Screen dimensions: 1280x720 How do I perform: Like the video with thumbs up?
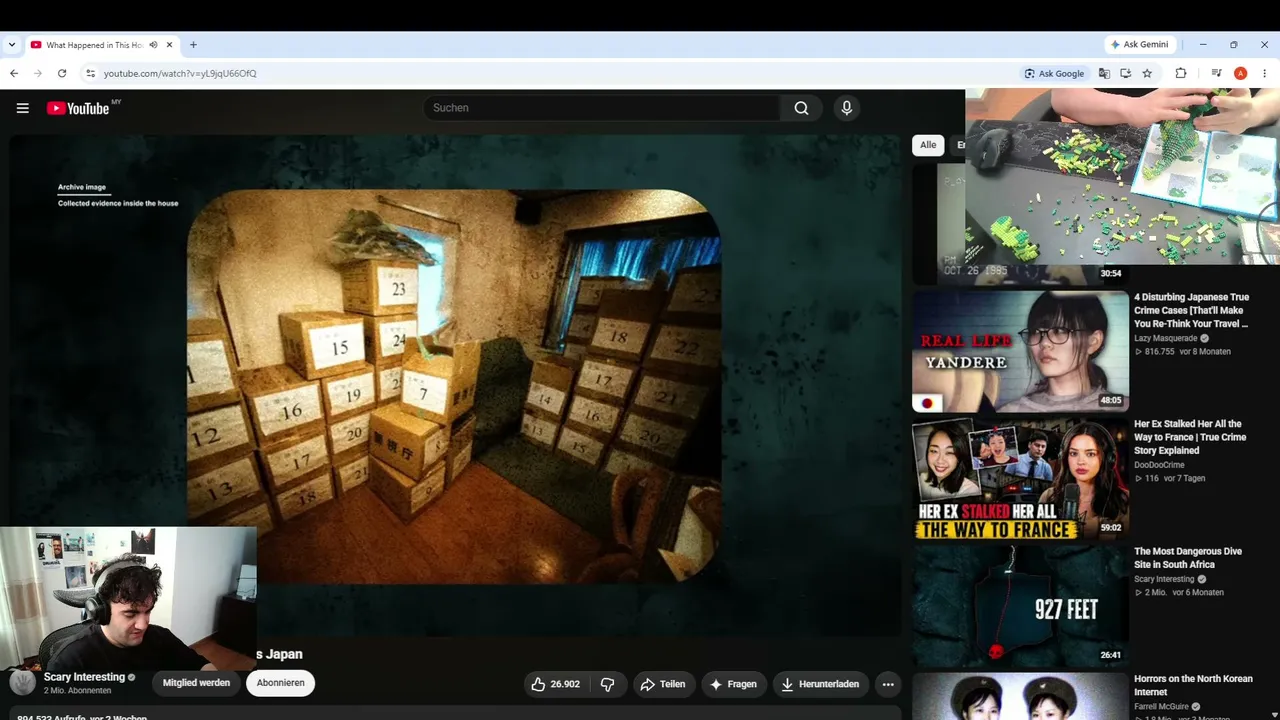click(x=555, y=684)
